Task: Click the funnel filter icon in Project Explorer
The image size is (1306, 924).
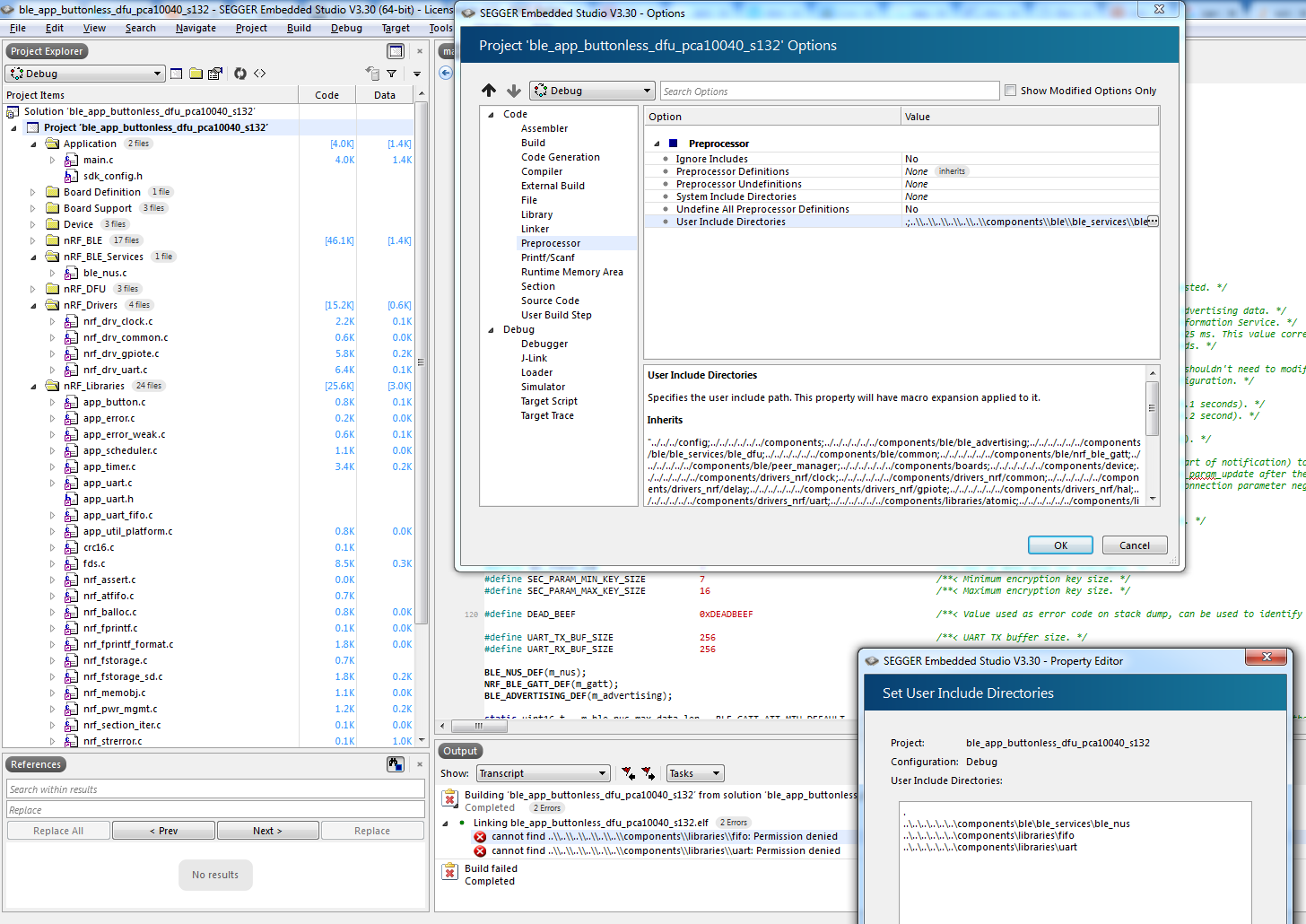Action: pos(392,74)
